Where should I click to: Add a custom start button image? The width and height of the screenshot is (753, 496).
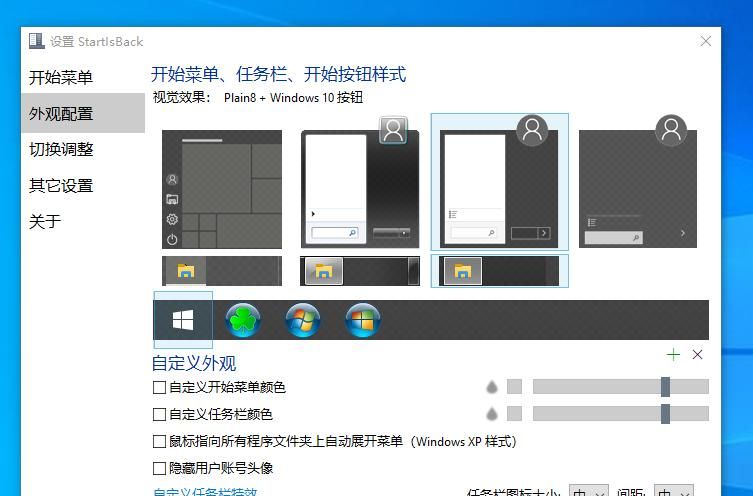pyautogui.click(x=673, y=355)
